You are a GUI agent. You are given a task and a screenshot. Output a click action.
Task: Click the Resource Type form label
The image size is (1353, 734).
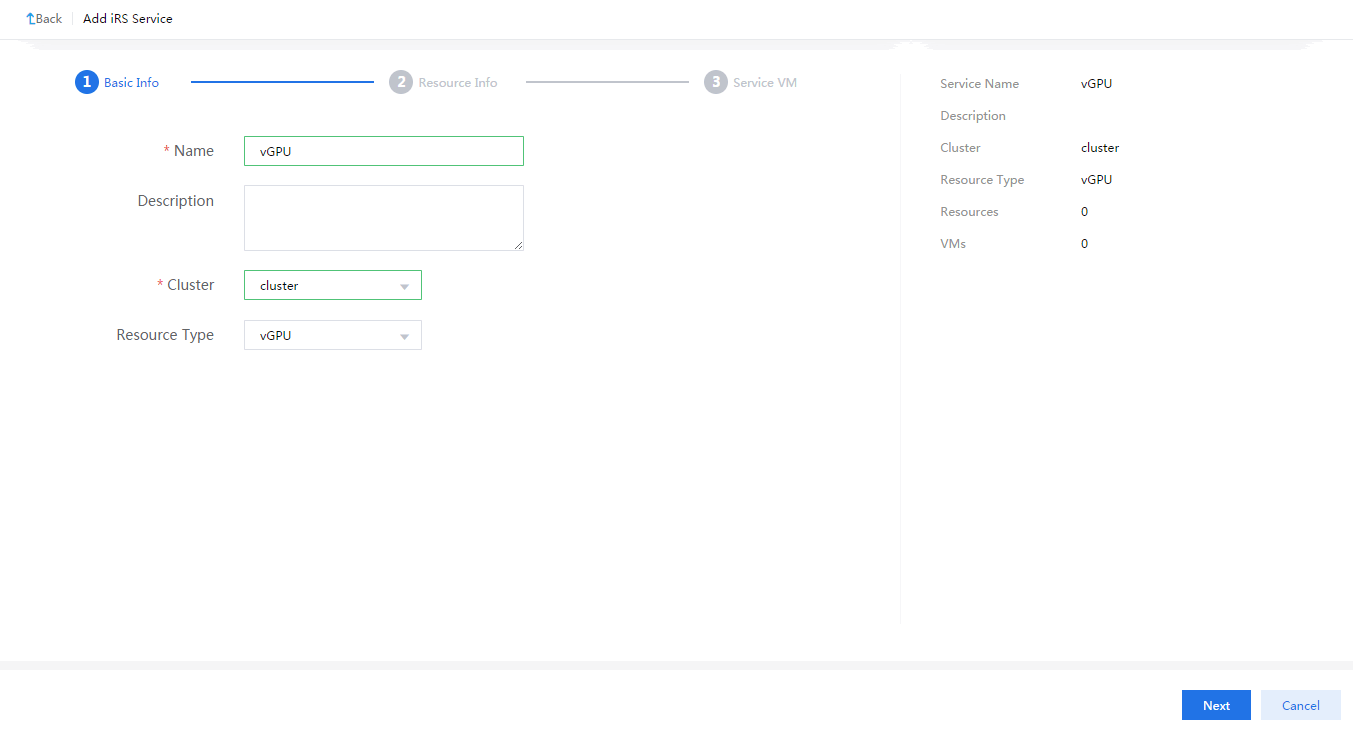pos(165,335)
